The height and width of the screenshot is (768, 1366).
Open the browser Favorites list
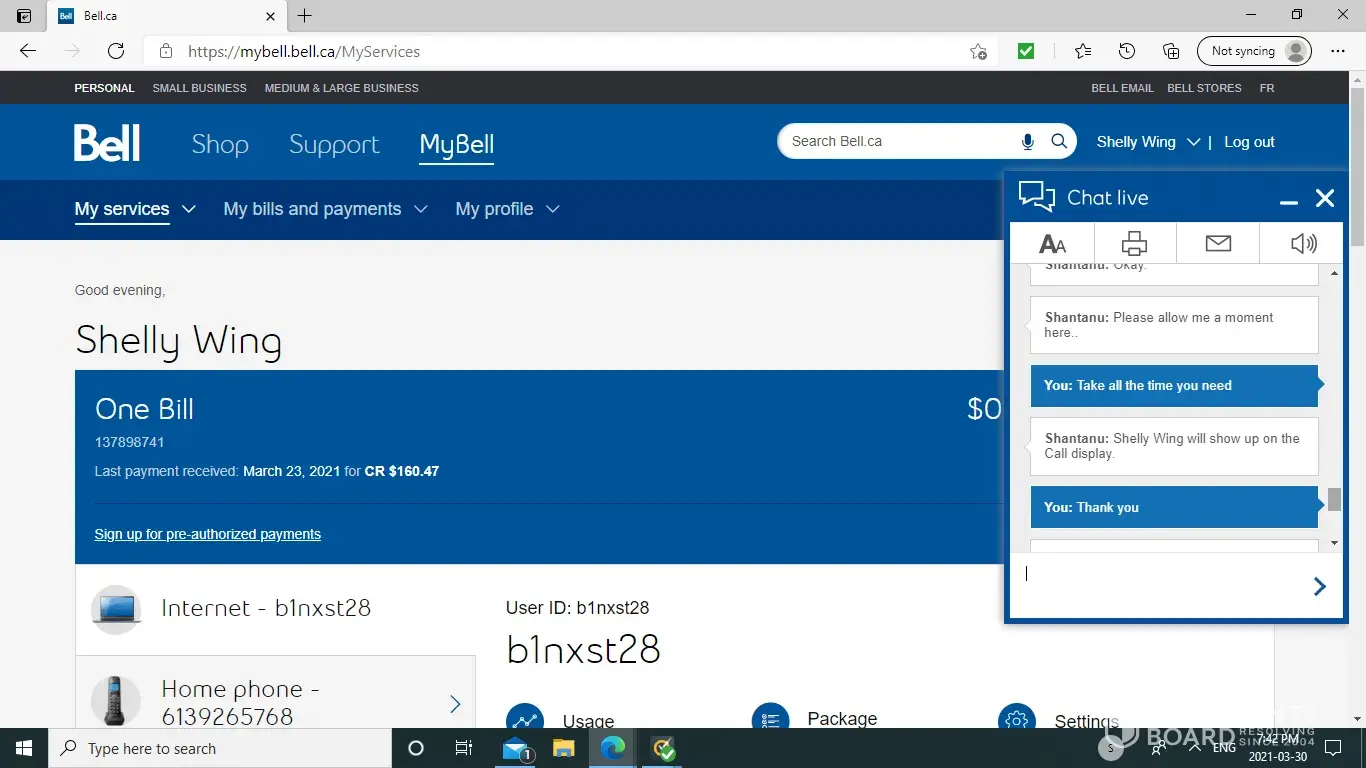coord(1083,51)
